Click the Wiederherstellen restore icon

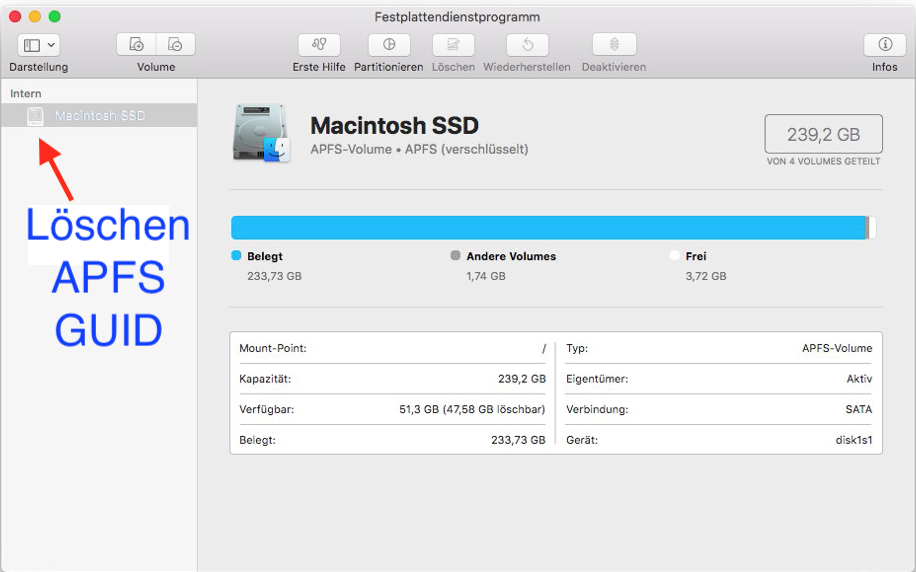coord(527,45)
